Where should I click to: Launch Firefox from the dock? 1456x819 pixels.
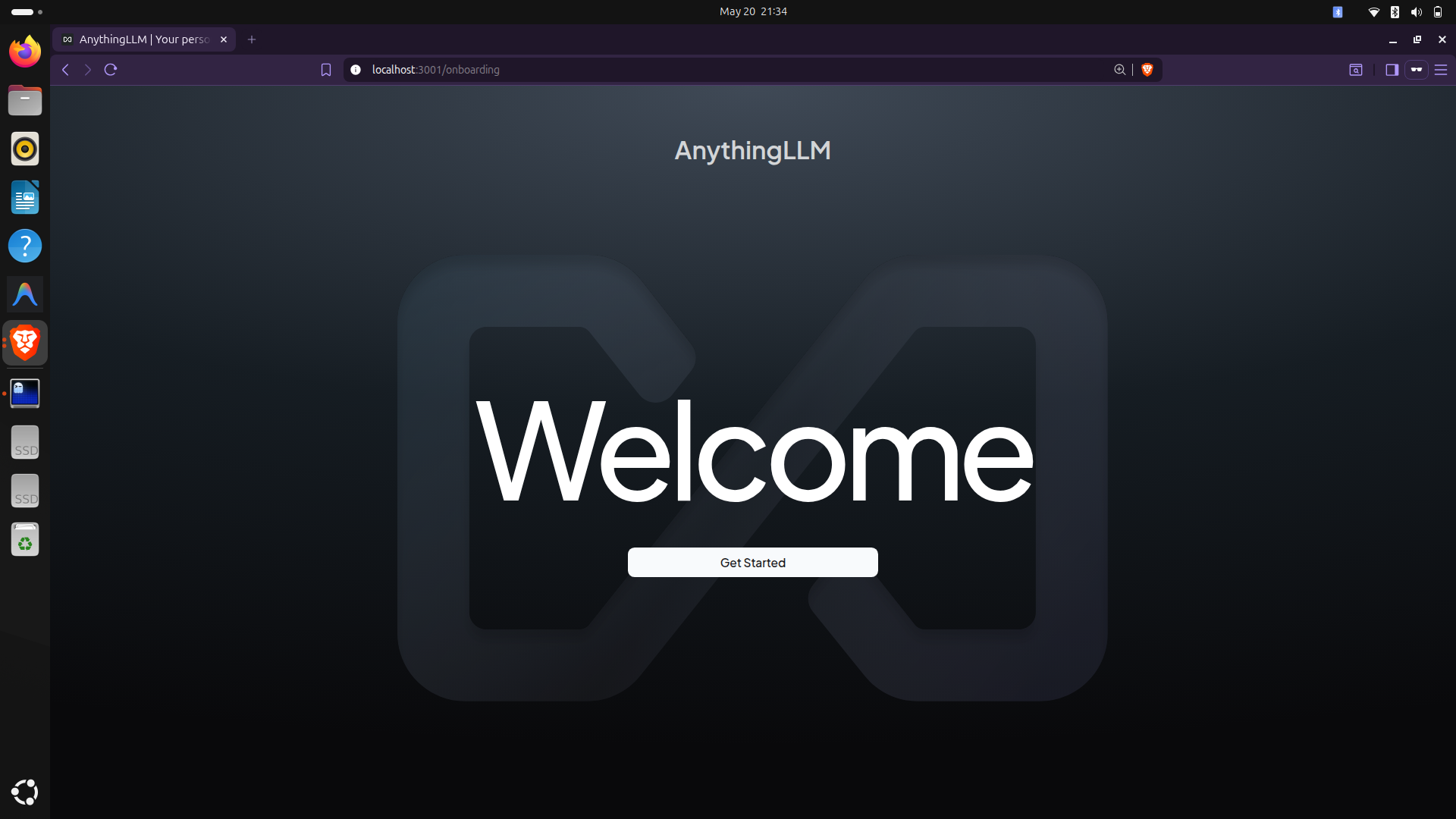click(x=25, y=52)
